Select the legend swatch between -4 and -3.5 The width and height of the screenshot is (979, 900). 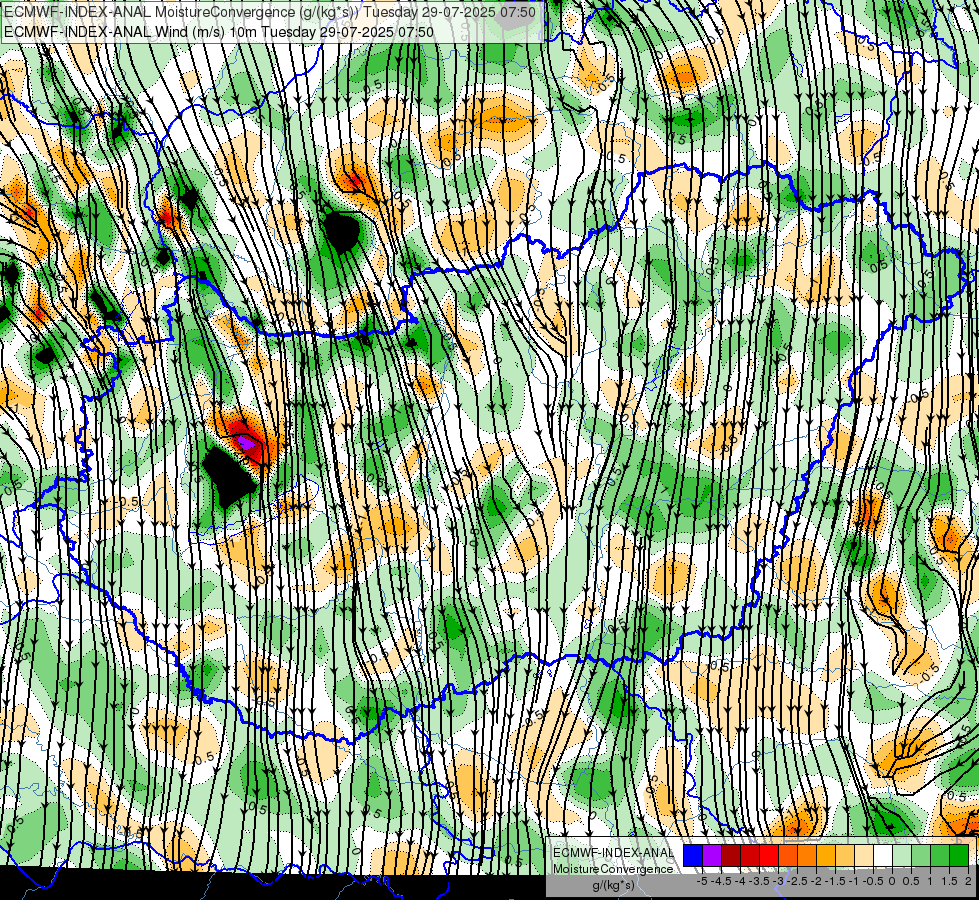(x=750, y=856)
